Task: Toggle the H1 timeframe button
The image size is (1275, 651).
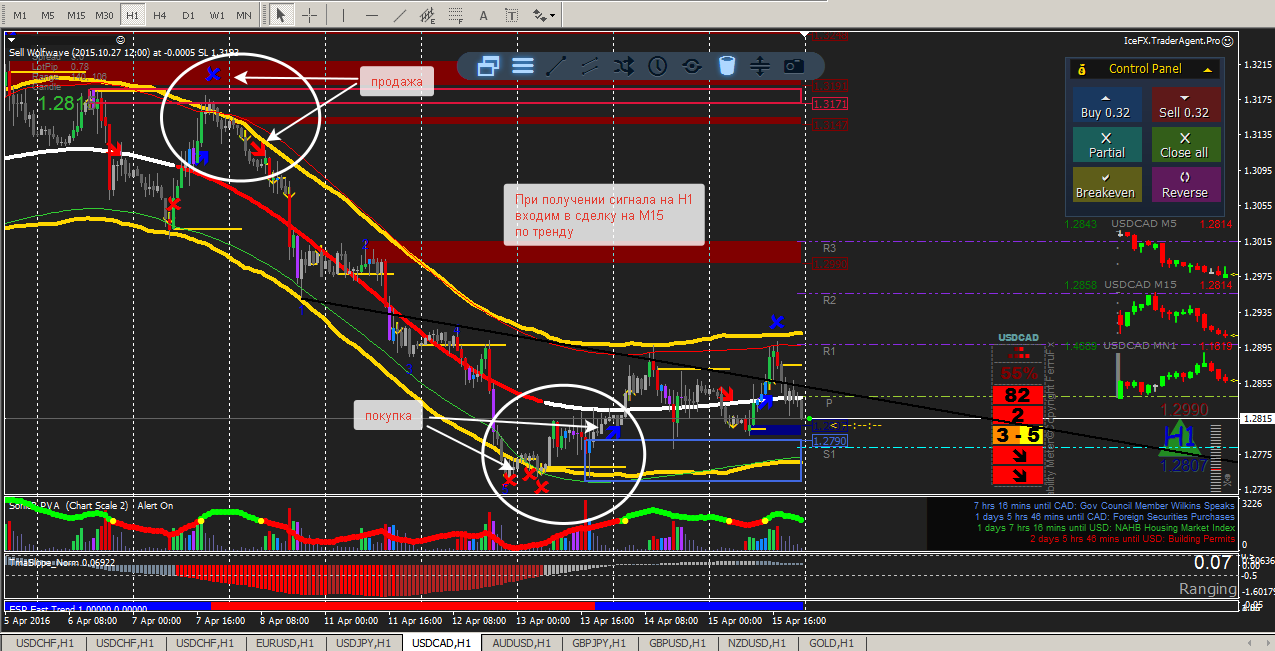Action: coord(132,15)
